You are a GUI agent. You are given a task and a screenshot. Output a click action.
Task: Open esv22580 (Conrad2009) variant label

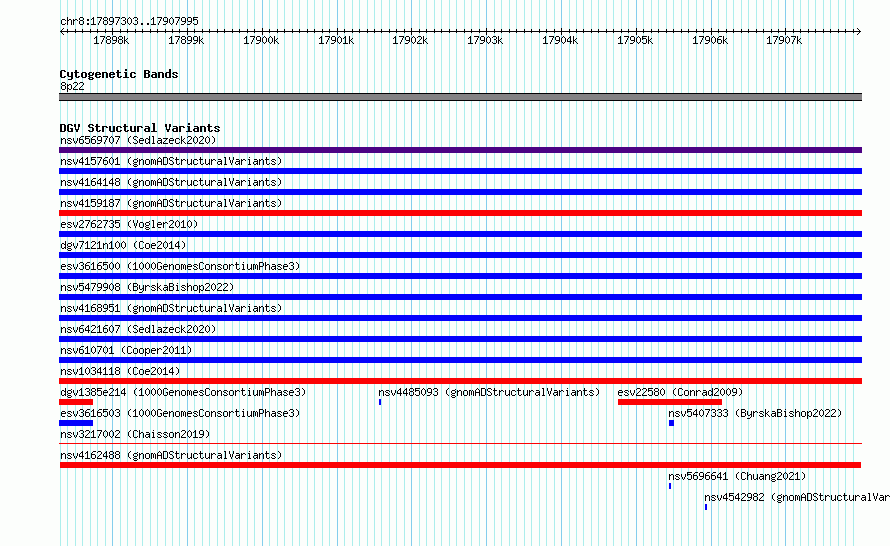click(680, 392)
